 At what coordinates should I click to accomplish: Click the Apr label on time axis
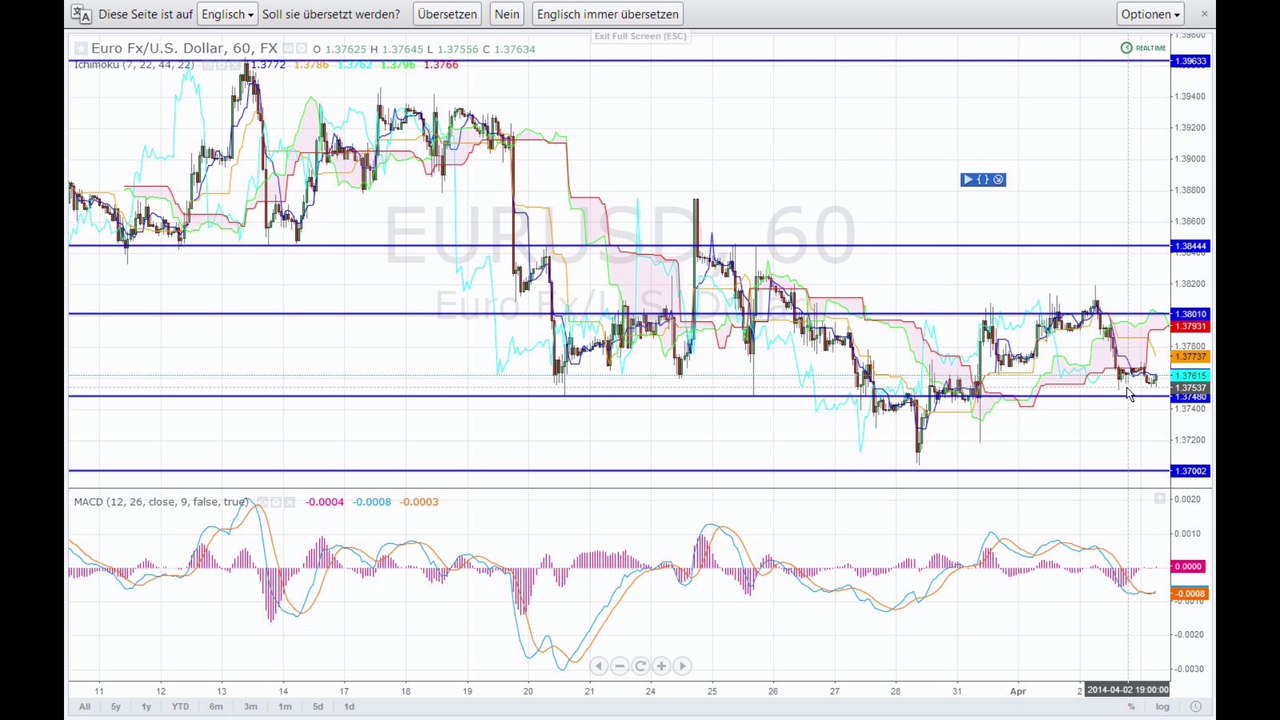tap(1017, 690)
